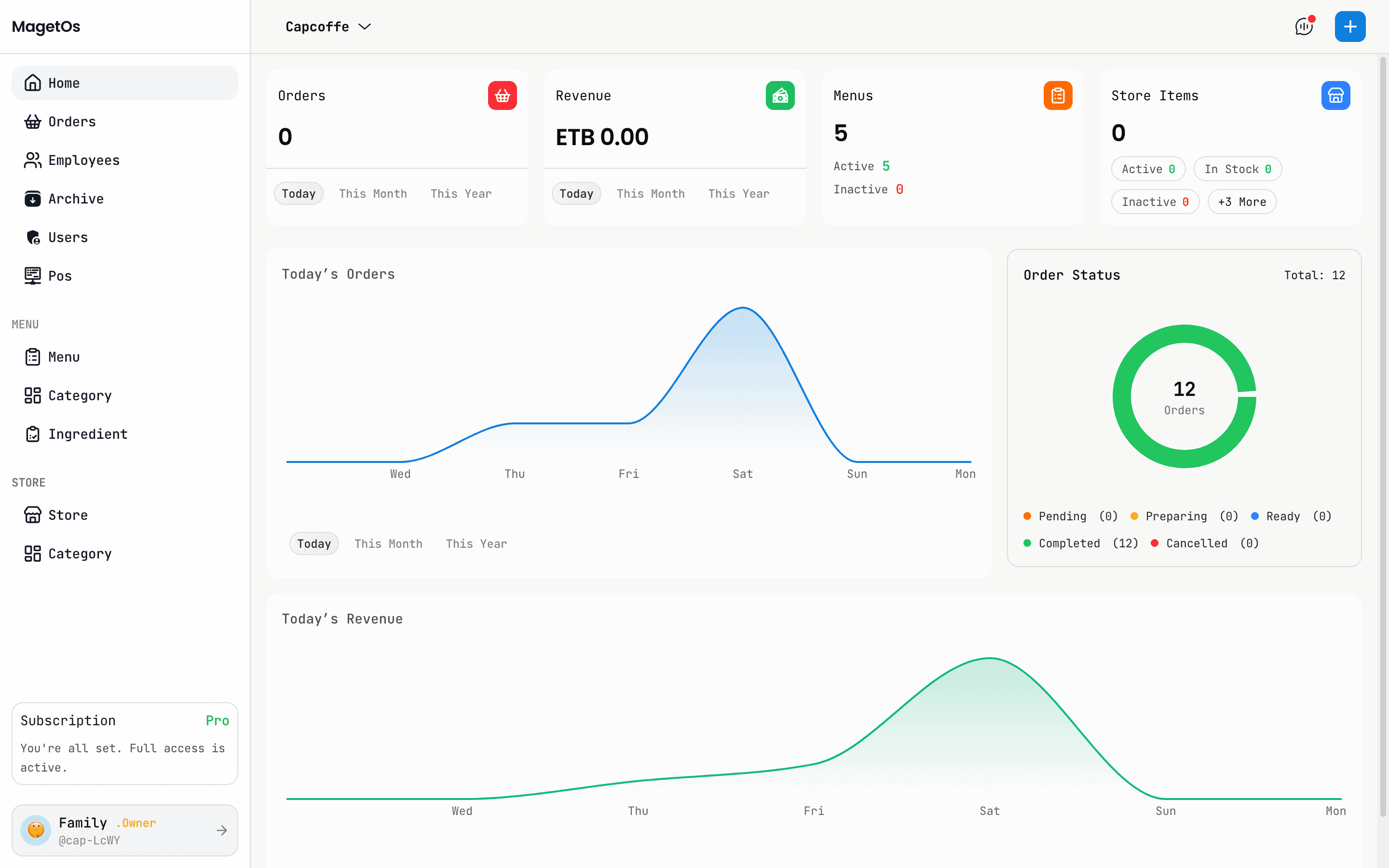Image resolution: width=1389 pixels, height=868 pixels.
Task: Click the Family user avatar
Action: click(x=36, y=830)
